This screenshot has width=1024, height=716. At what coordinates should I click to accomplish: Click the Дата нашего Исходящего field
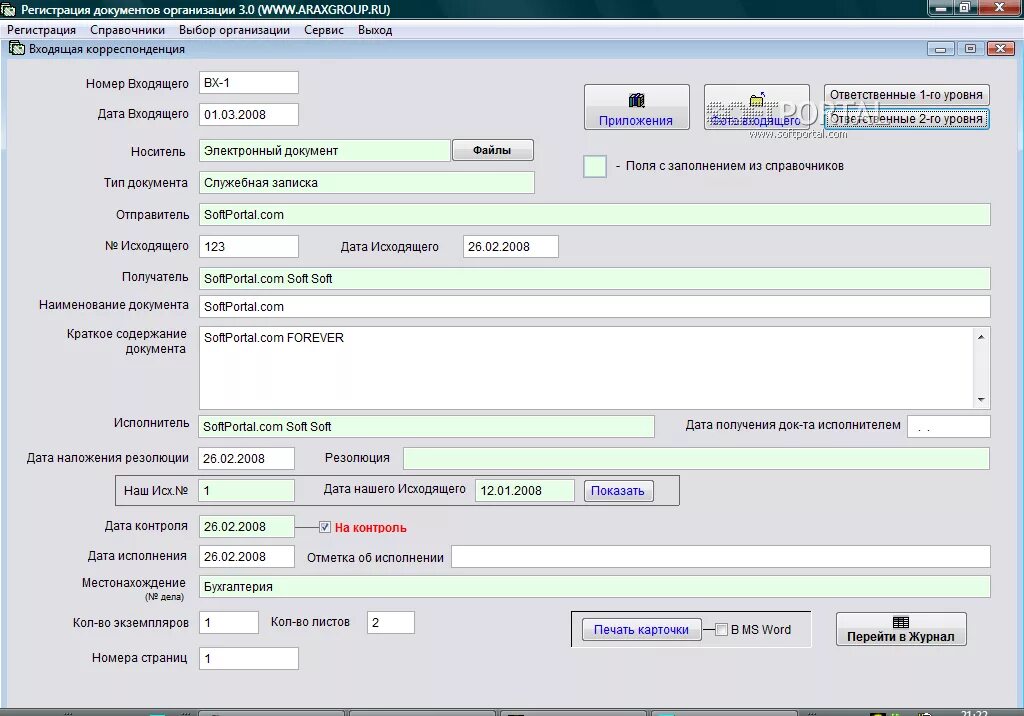coord(524,491)
